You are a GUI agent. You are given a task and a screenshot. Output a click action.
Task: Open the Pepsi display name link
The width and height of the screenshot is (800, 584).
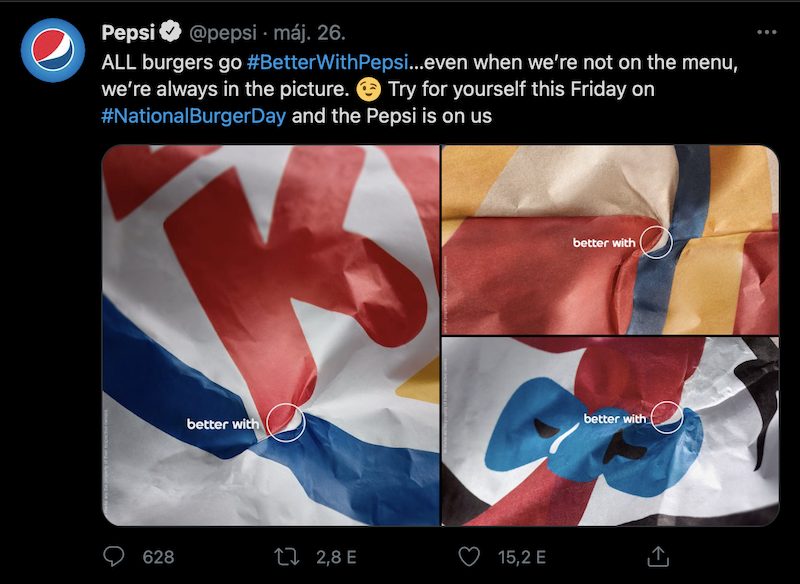click(x=129, y=33)
